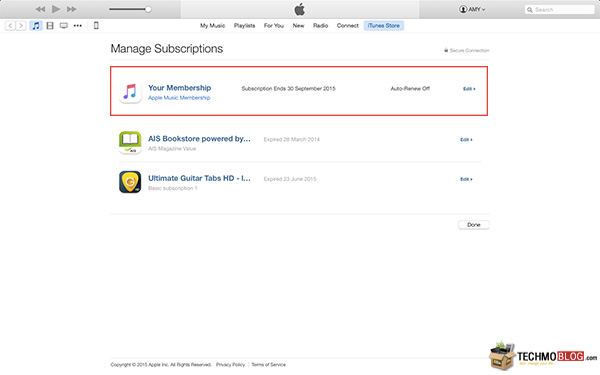Open the For You tab

[274, 26]
